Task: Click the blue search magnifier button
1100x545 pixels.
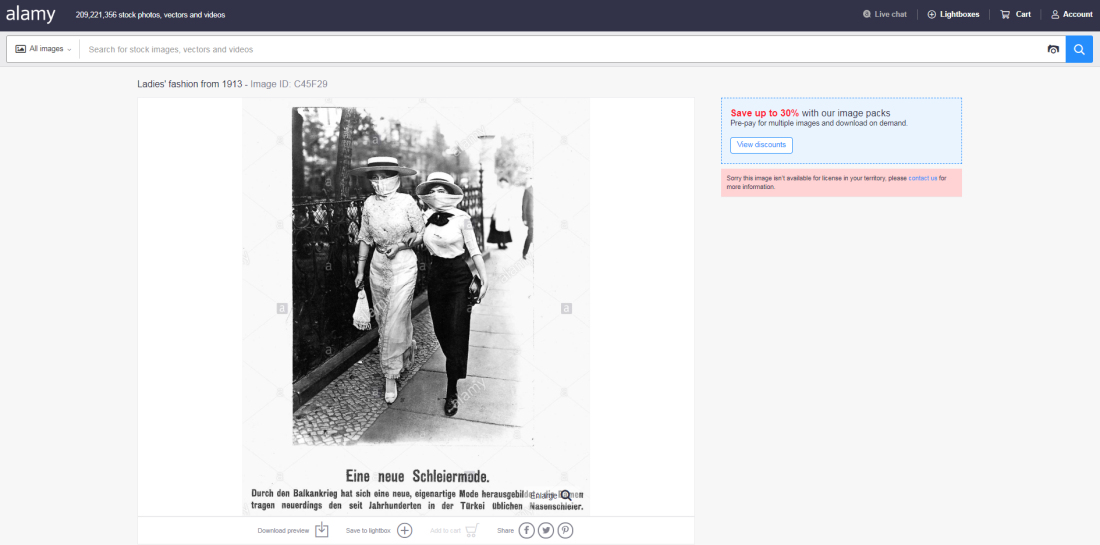Action: pyautogui.click(x=1079, y=49)
